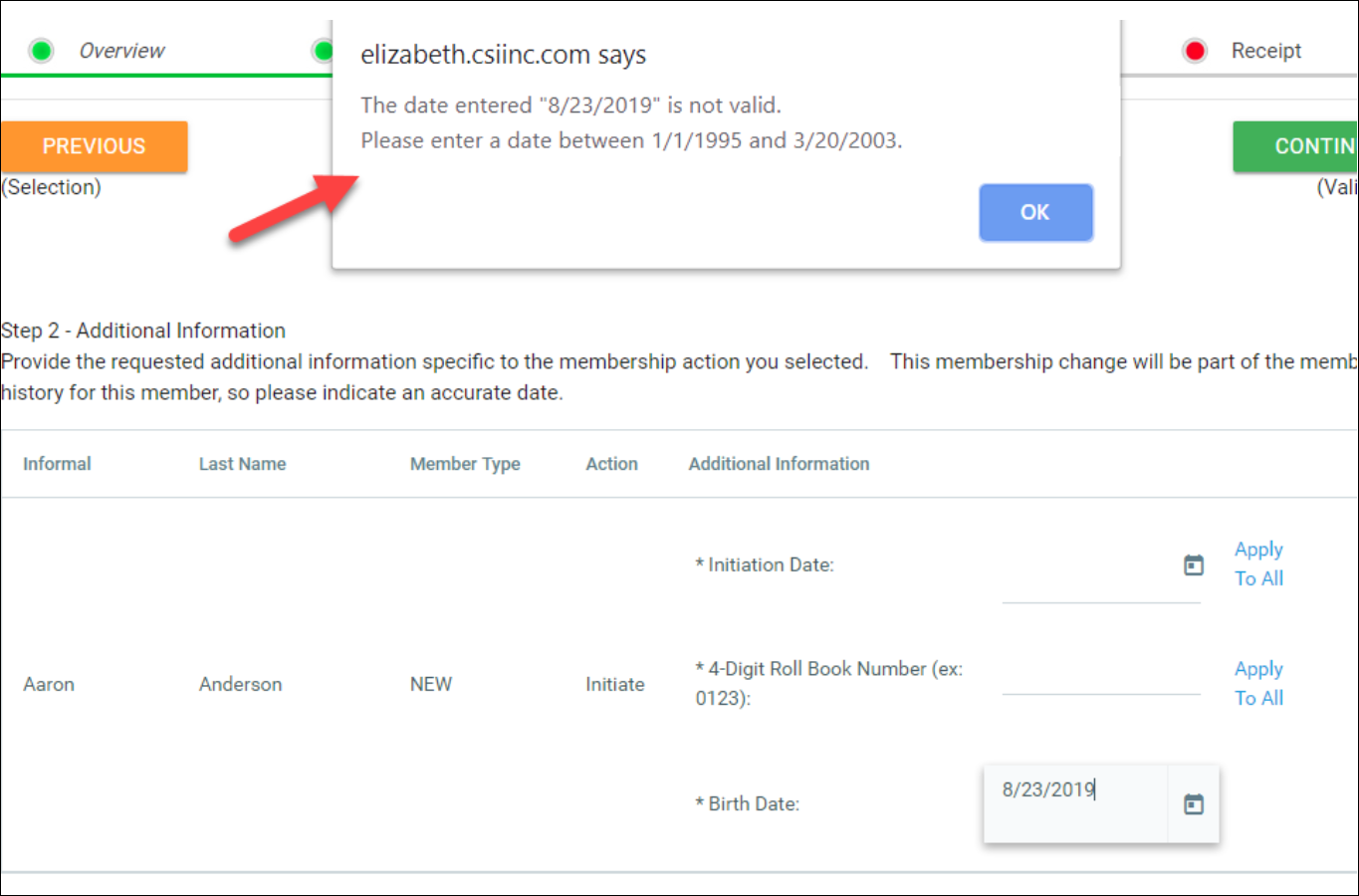The height and width of the screenshot is (896, 1359).
Task: Click the Member Type column header
Action: point(465,464)
